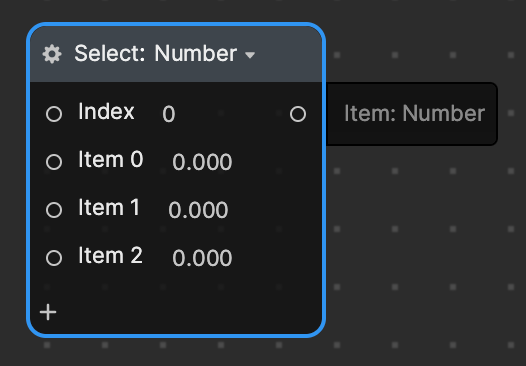Click the Item 1 value field 0.000
526x366 pixels.
coord(198,210)
